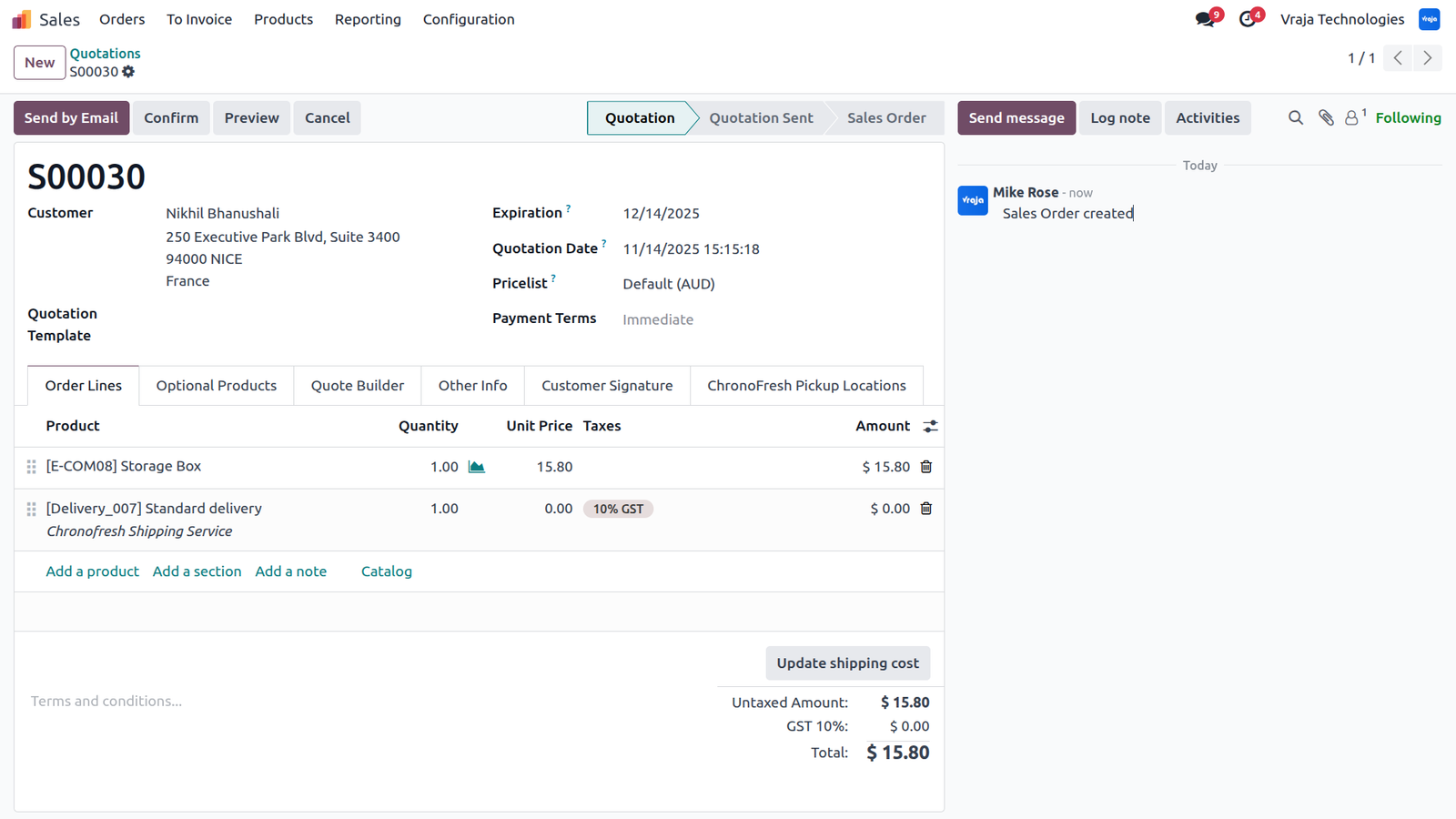The width and height of the screenshot is (1456, 819).
Task: View forecast chart icon for Storage Box
Action: tap(476, 467)
